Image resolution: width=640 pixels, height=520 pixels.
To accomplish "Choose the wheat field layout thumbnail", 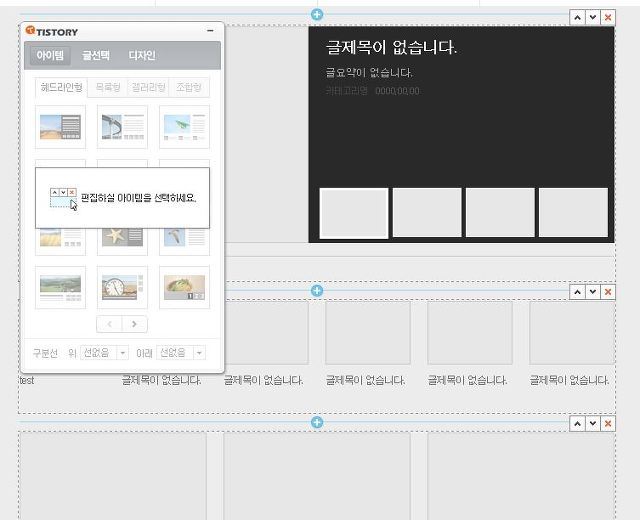I will coord(60,241).
